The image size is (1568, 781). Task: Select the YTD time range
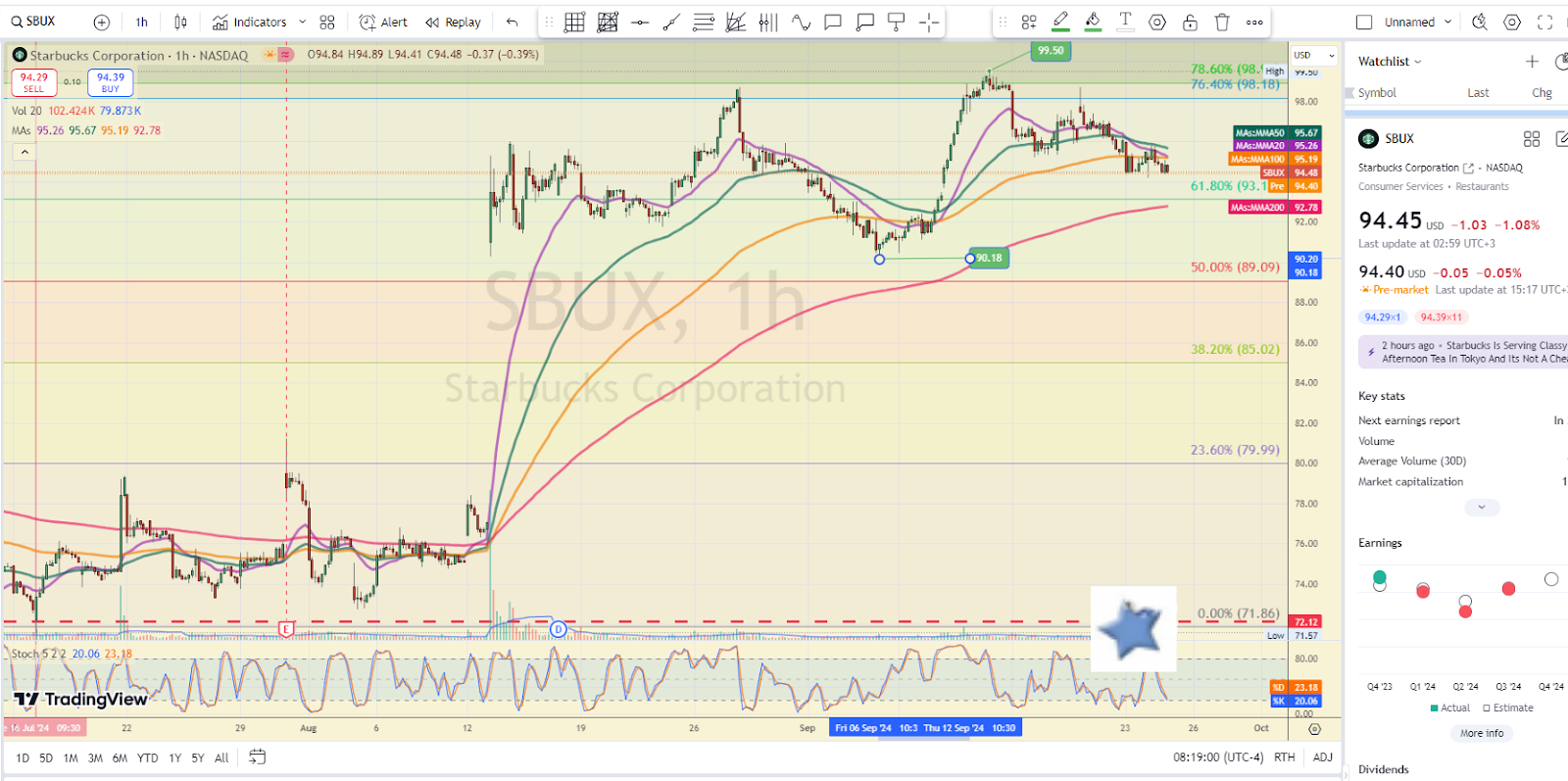[147, 757]
